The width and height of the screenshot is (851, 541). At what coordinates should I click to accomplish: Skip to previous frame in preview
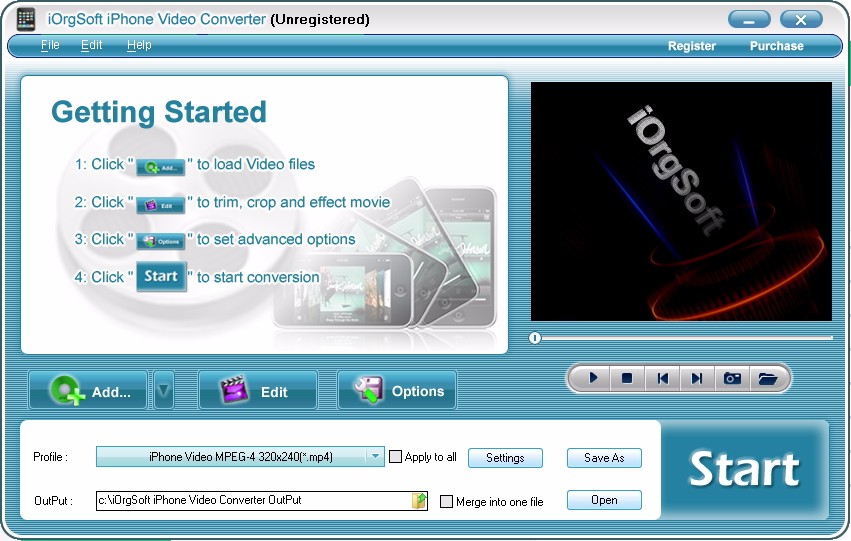point(662,378)
